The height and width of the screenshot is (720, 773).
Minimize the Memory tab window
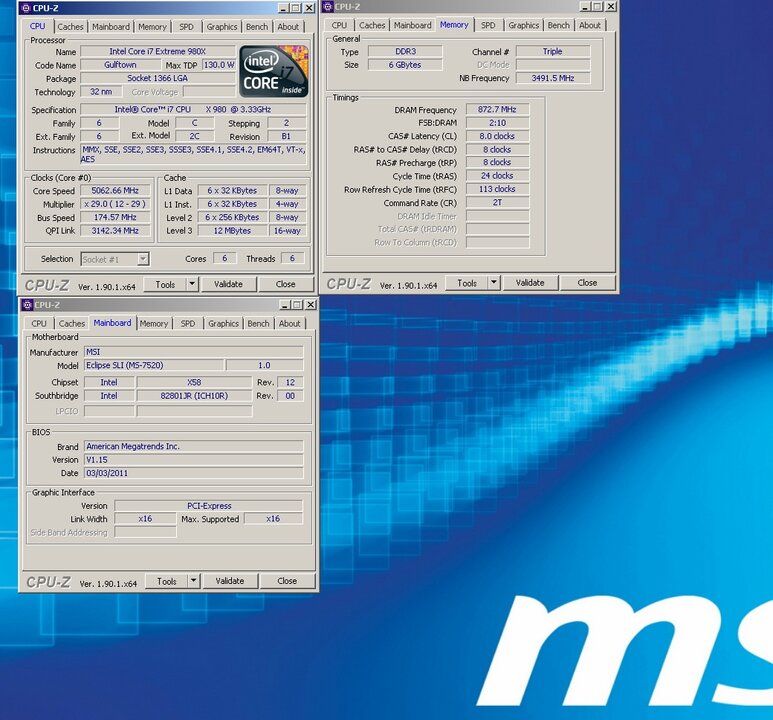[585, 6]
